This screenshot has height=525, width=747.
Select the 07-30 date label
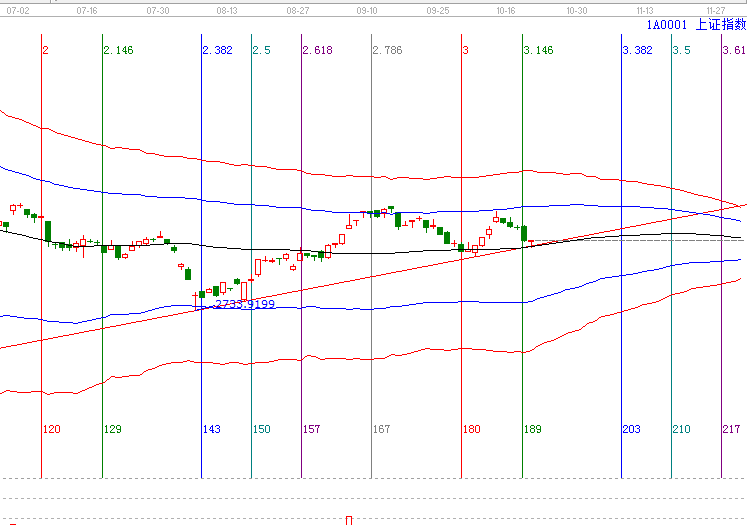(158, 10)
